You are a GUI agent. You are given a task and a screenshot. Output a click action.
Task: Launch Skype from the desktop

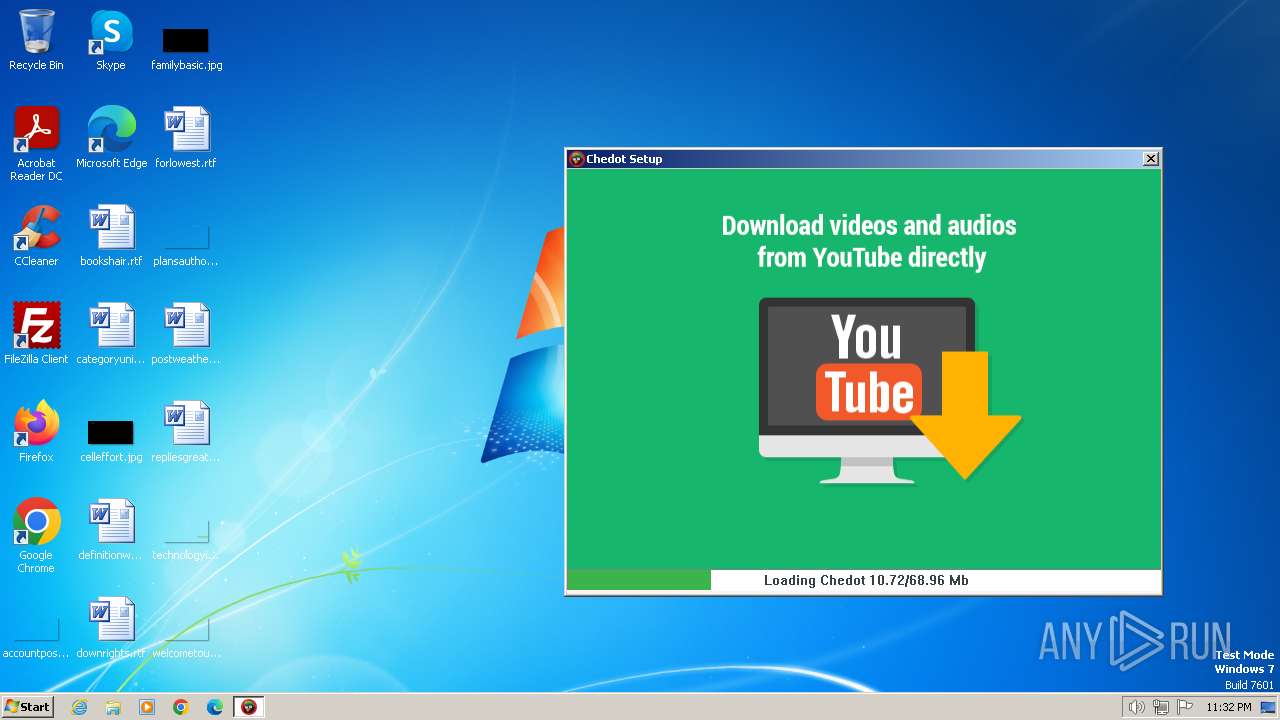(111, 40)
